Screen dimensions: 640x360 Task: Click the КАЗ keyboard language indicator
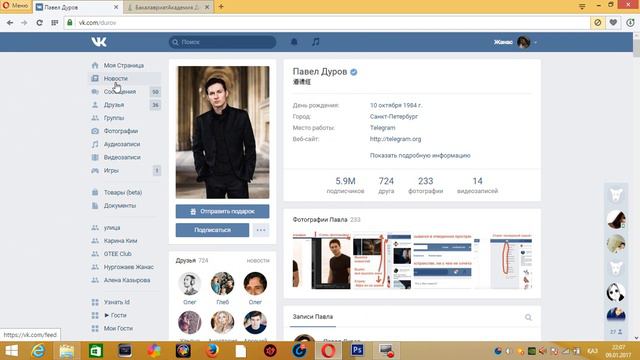(592, 351)
